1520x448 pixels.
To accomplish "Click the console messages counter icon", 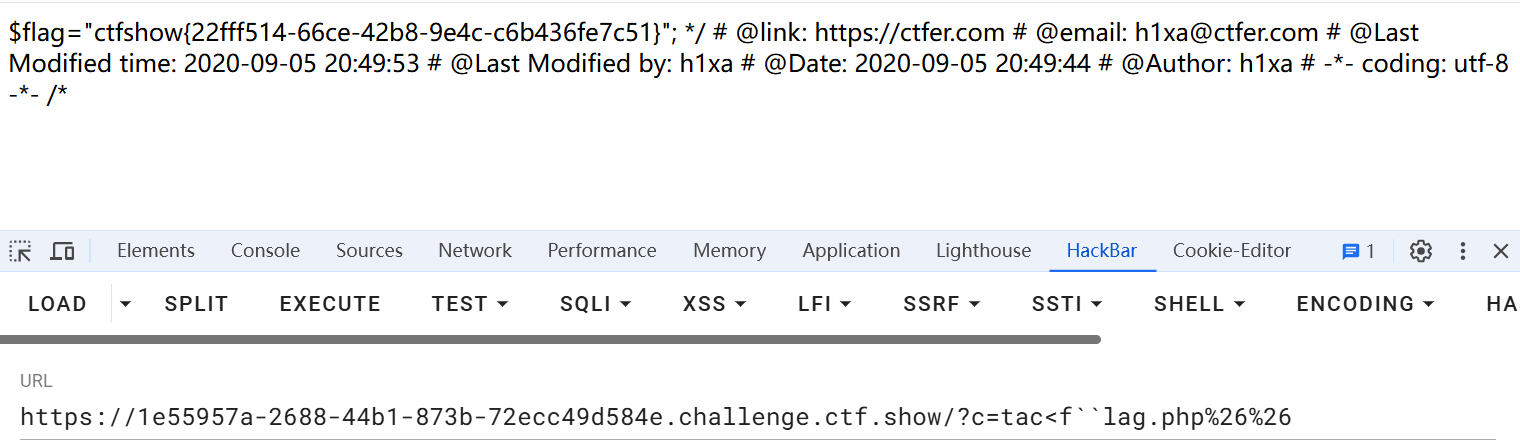I will (x=1358, y=251).
